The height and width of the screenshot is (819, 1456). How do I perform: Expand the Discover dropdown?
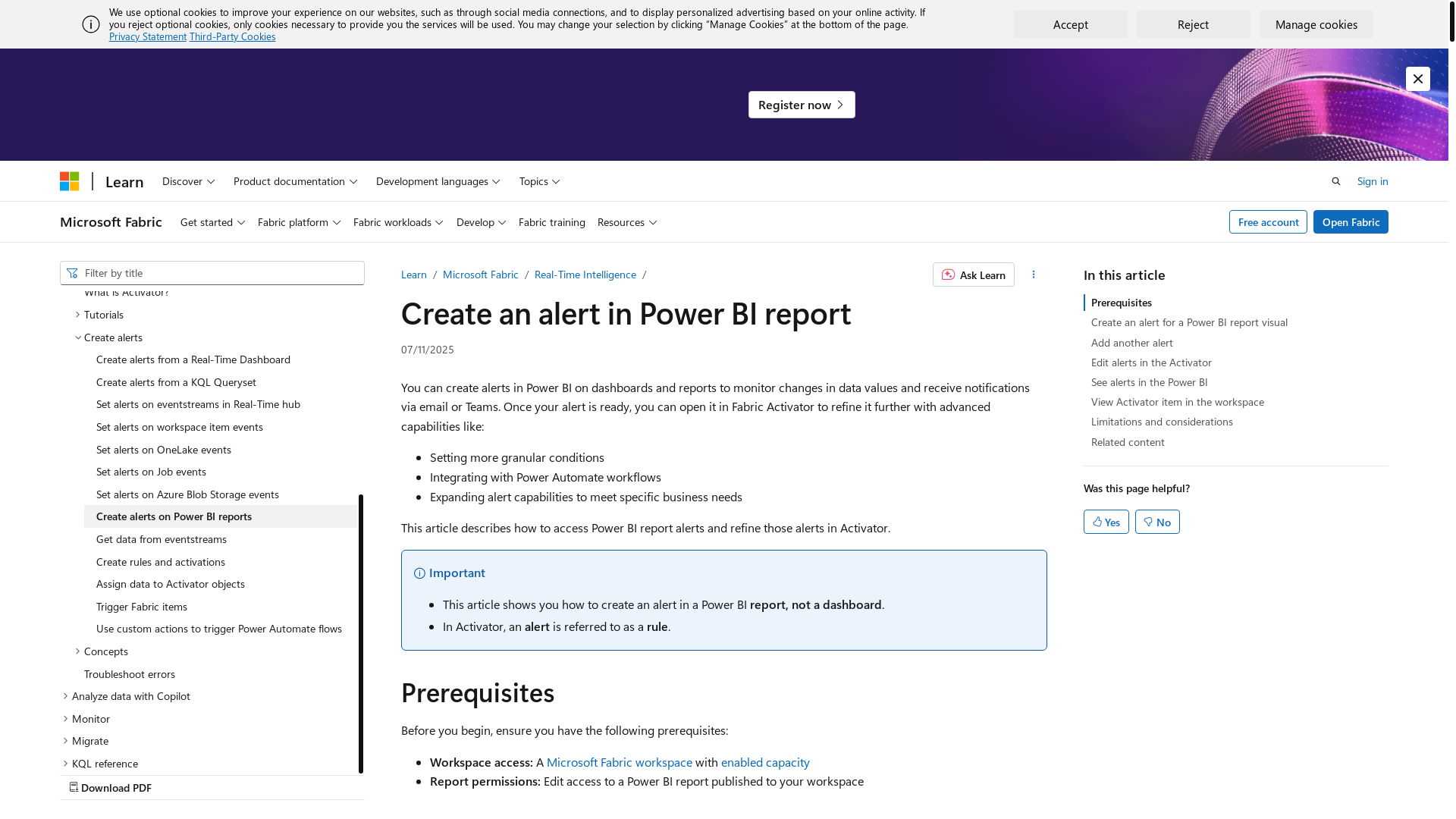coord(189,181)
